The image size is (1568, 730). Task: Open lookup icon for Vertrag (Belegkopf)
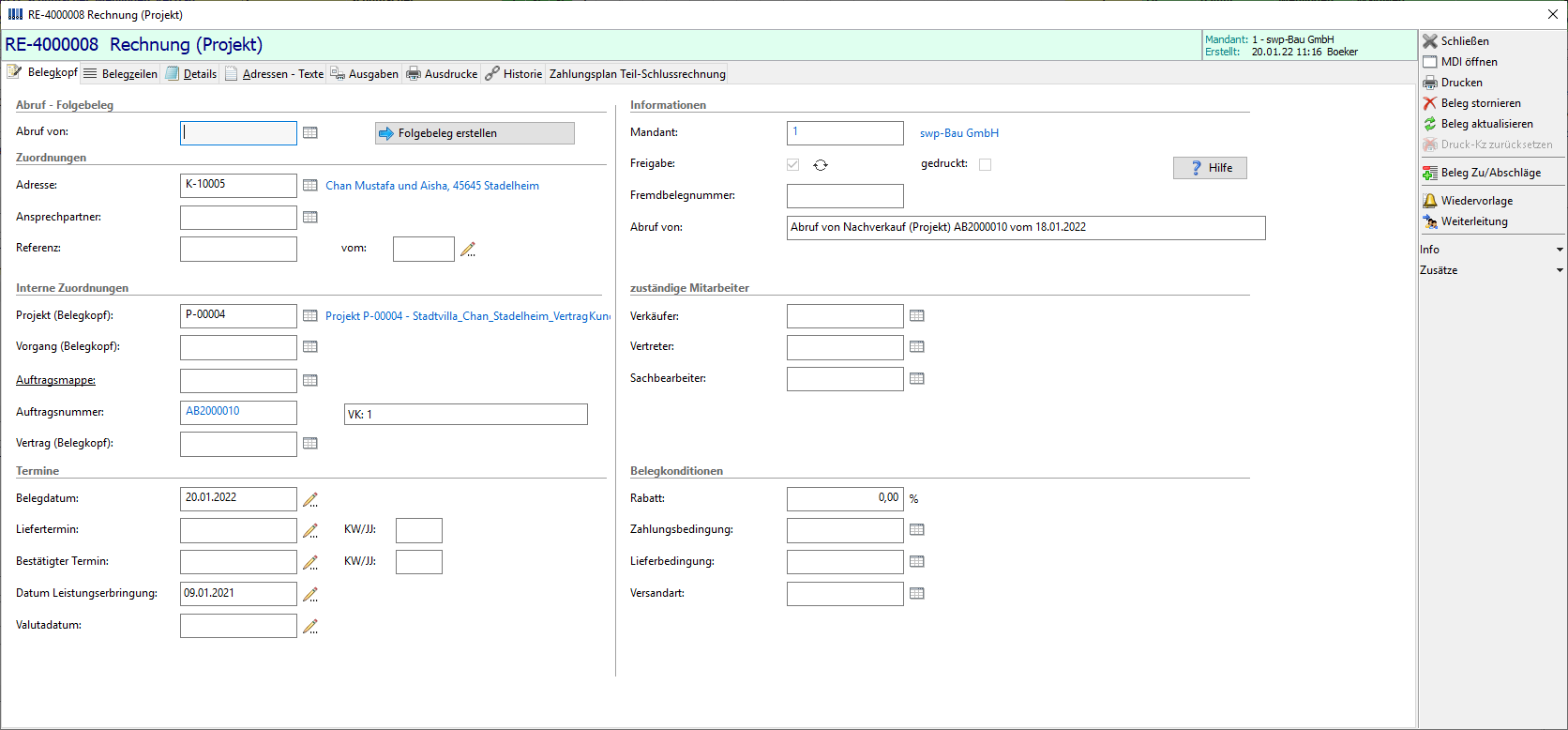(310, 444)
